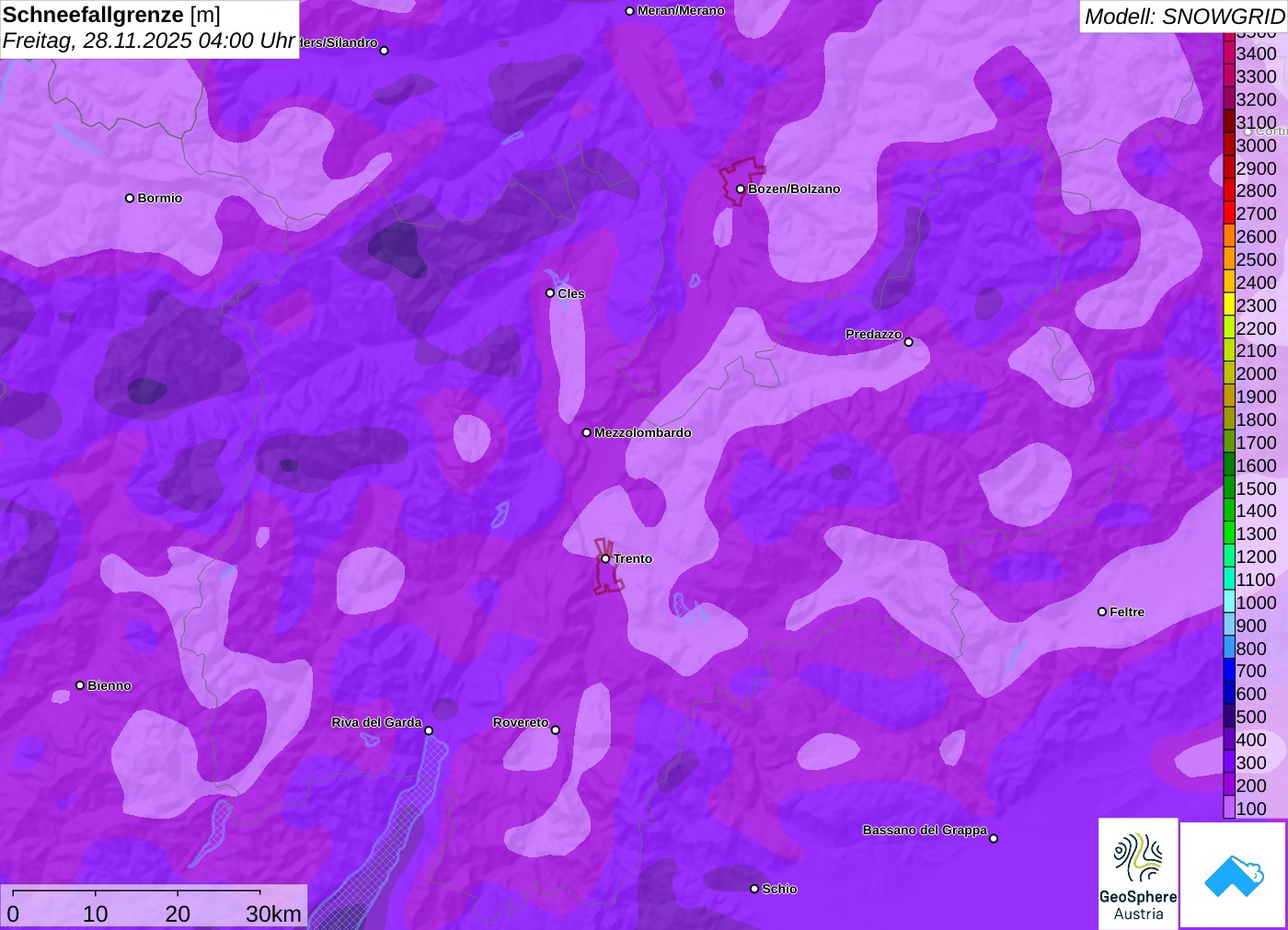Click the GeoSphere Austria logo
The height and width of the screenshot is (930, 1288).
tap(1138, 873)
